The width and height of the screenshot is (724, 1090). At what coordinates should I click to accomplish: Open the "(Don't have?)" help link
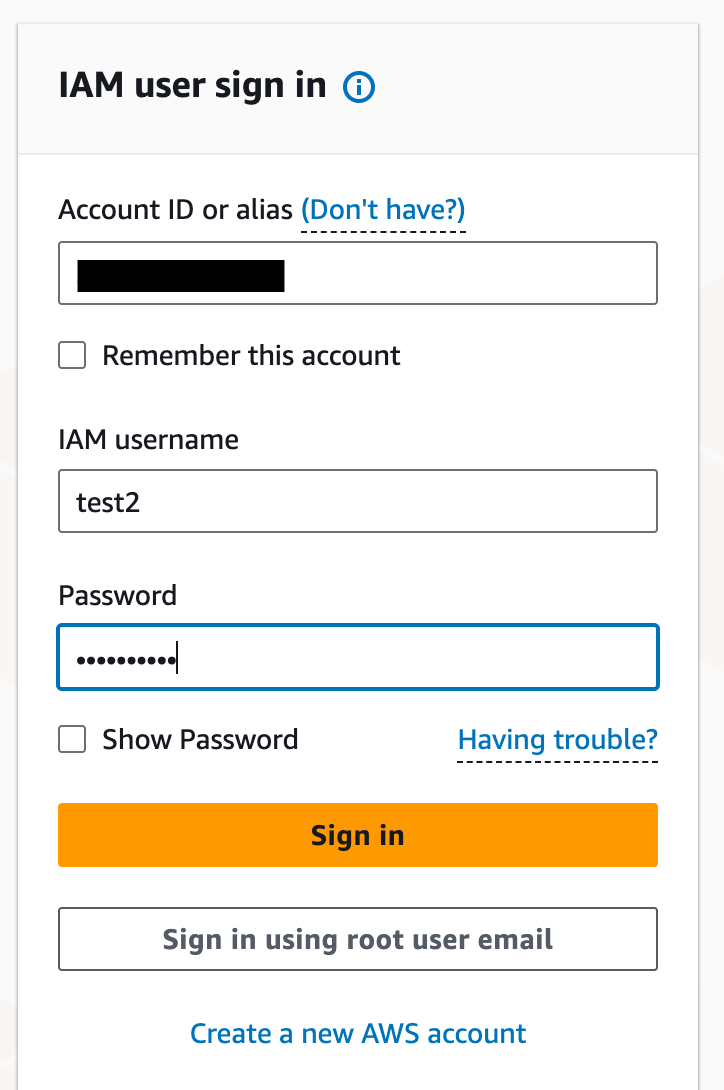point(383,209)
